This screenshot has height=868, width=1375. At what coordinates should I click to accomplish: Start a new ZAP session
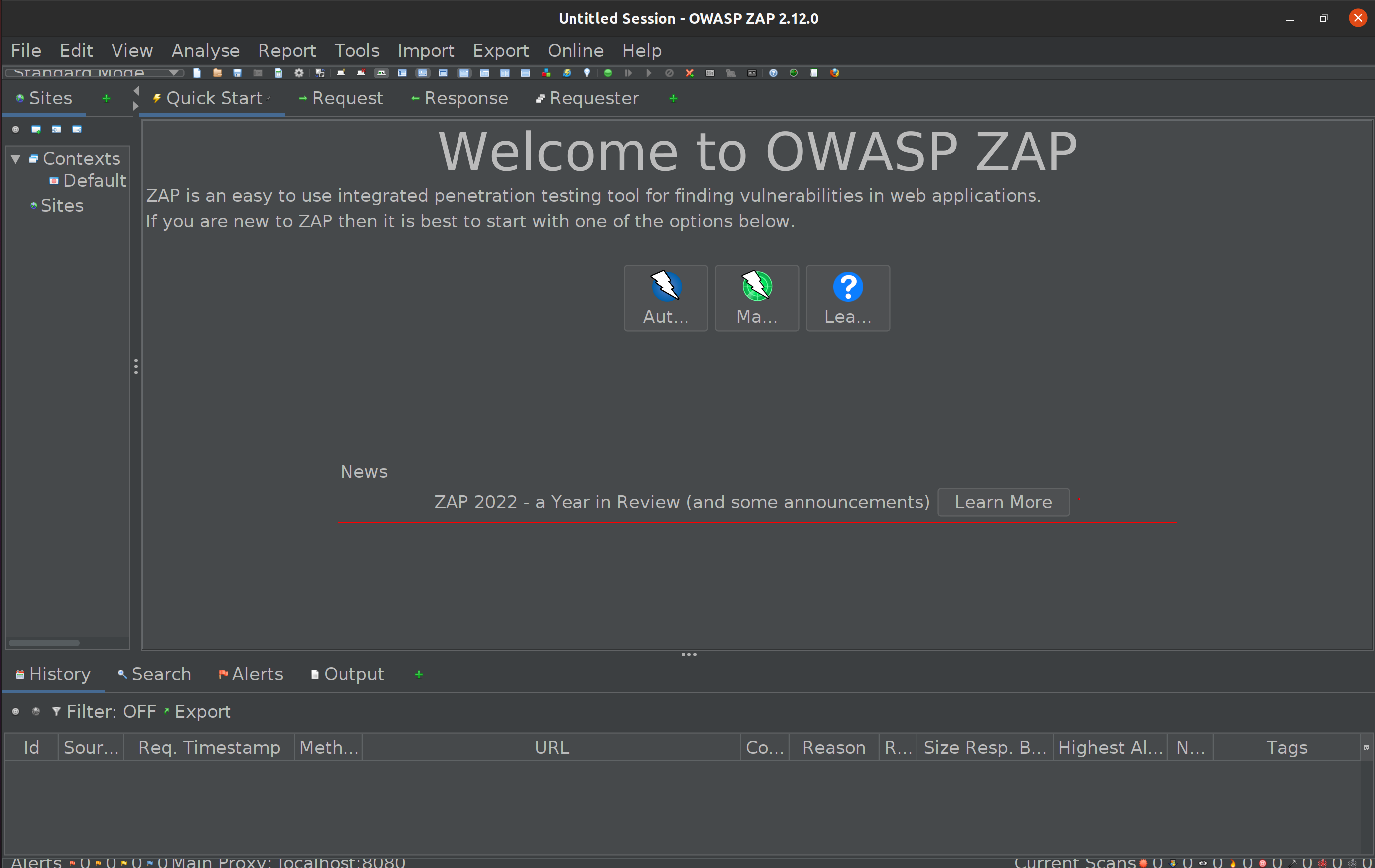coord(197,73)
